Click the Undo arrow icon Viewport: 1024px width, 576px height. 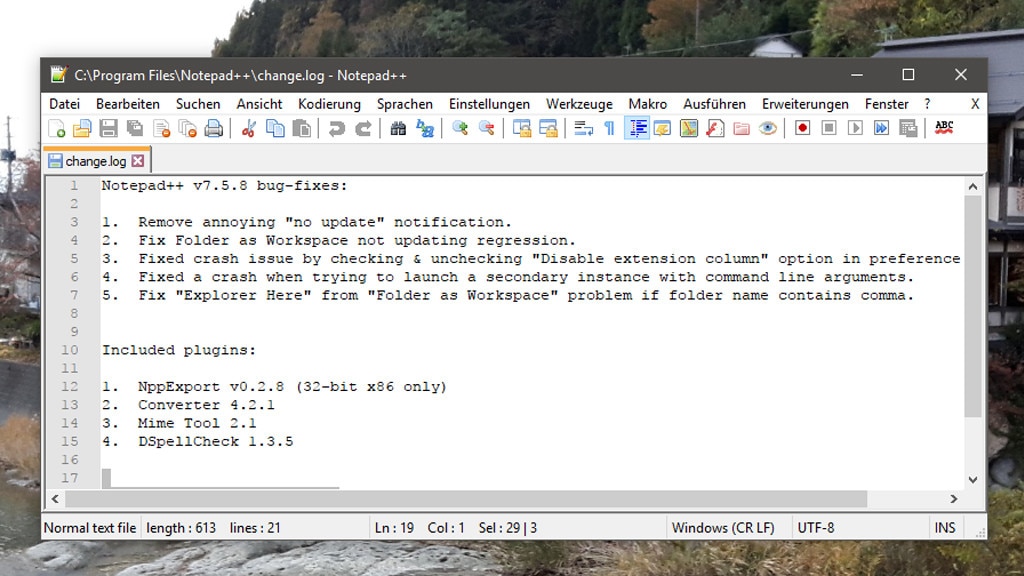coord(337,128)
